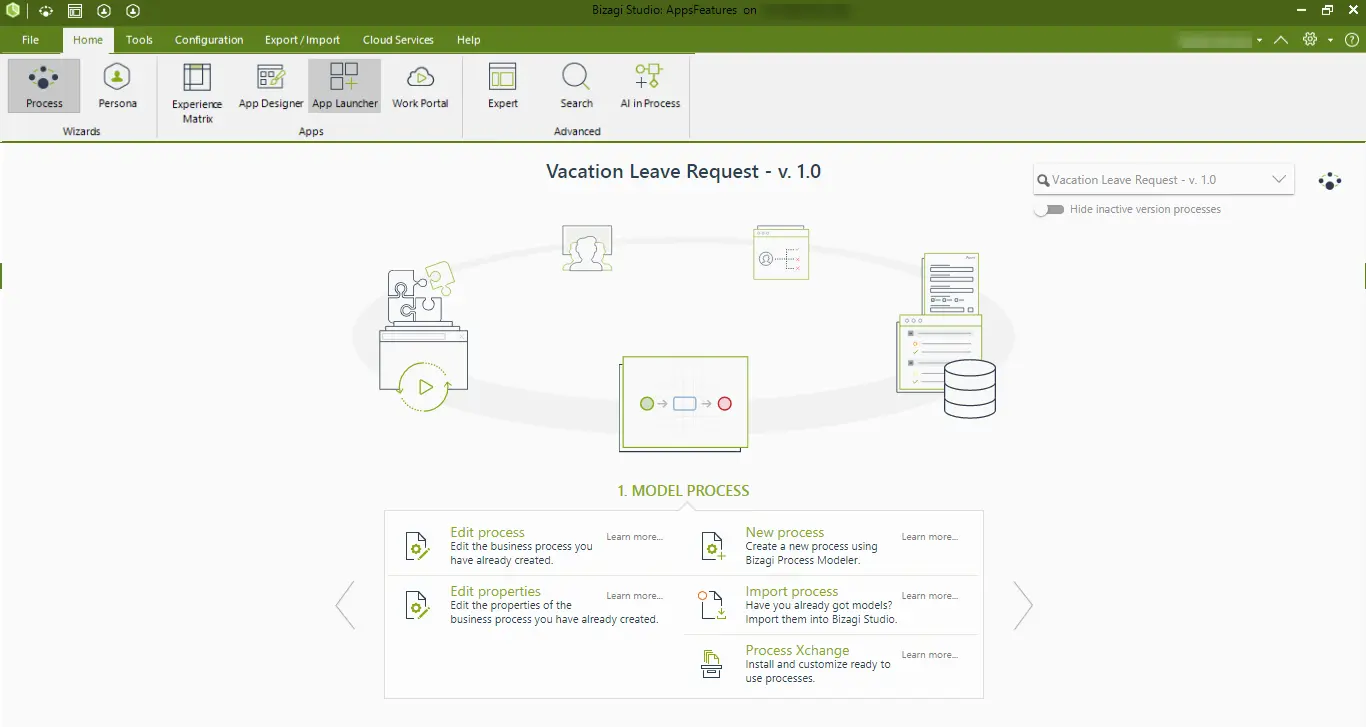
Task: Click the performers step illustration
Action: pyautogui.click(x=587, y=248)
